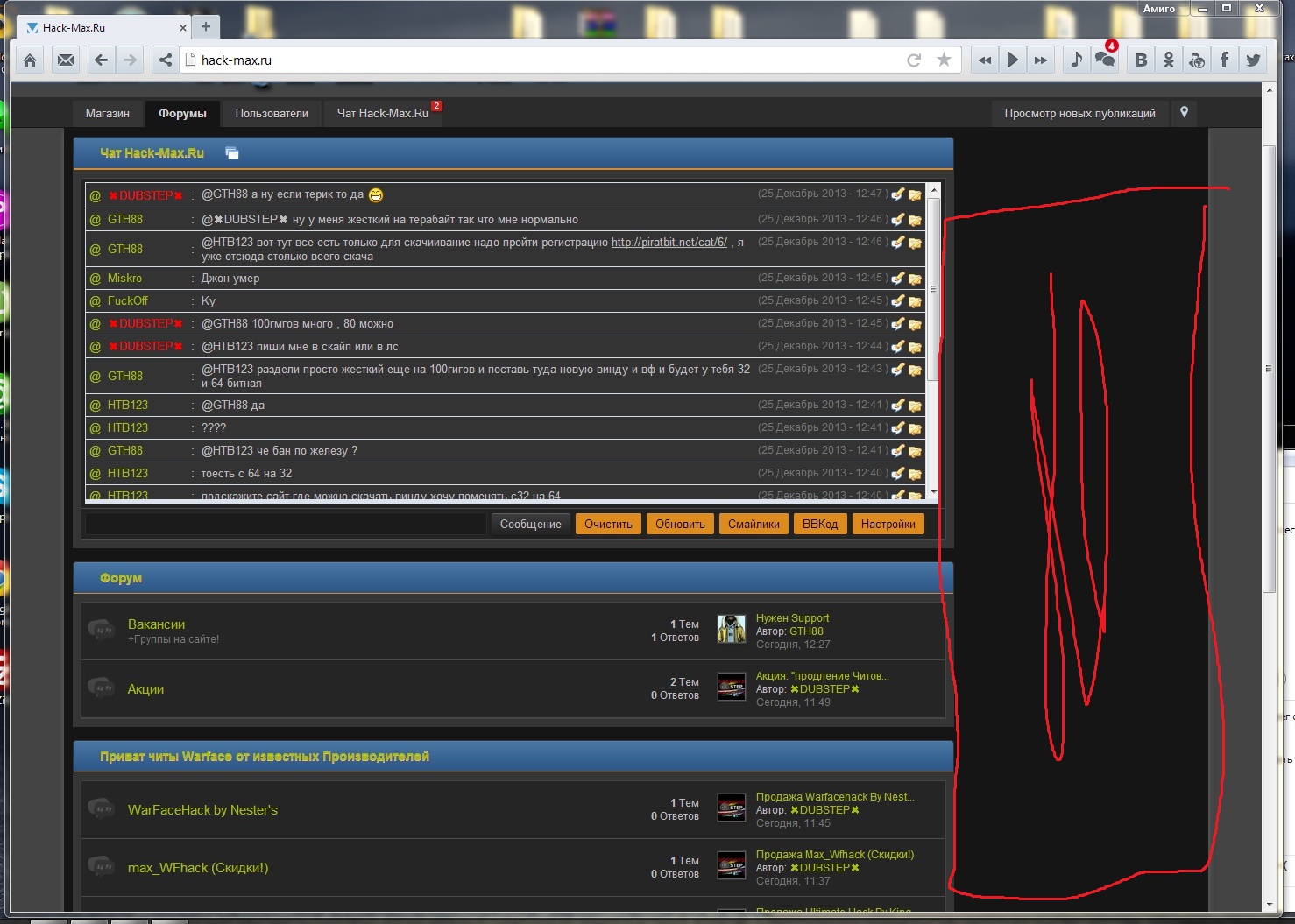Open Продажа Max_Wfhack (Скидки!) topic
Image resolution: width=1295 pixels, height=924 pixels.
pos(834,855)
